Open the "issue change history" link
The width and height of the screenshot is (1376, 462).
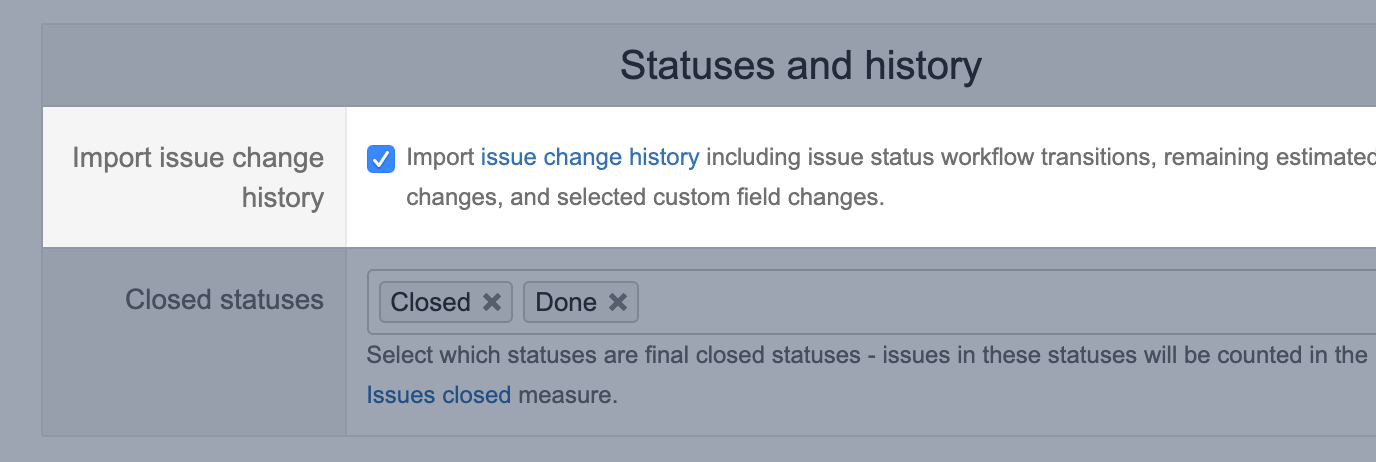click(589, 158)
